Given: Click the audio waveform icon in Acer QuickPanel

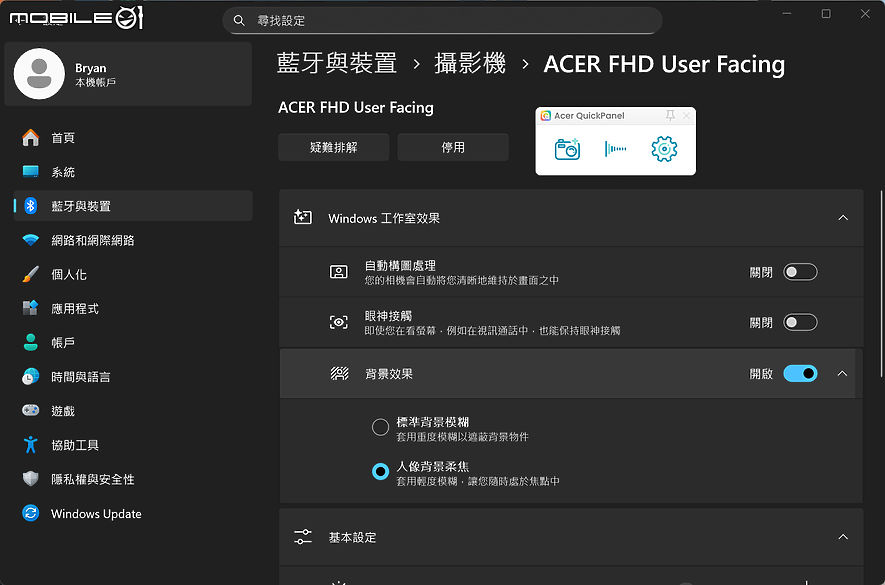Looking at the screenshot, I should click(x=615, y=149).
